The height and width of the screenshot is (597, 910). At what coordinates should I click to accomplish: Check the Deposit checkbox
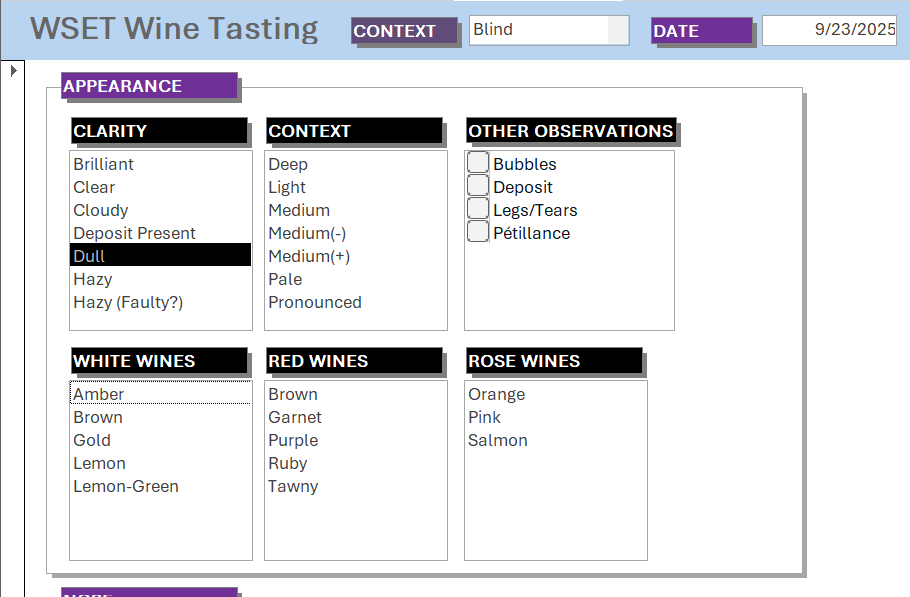(x=478, y=186)
